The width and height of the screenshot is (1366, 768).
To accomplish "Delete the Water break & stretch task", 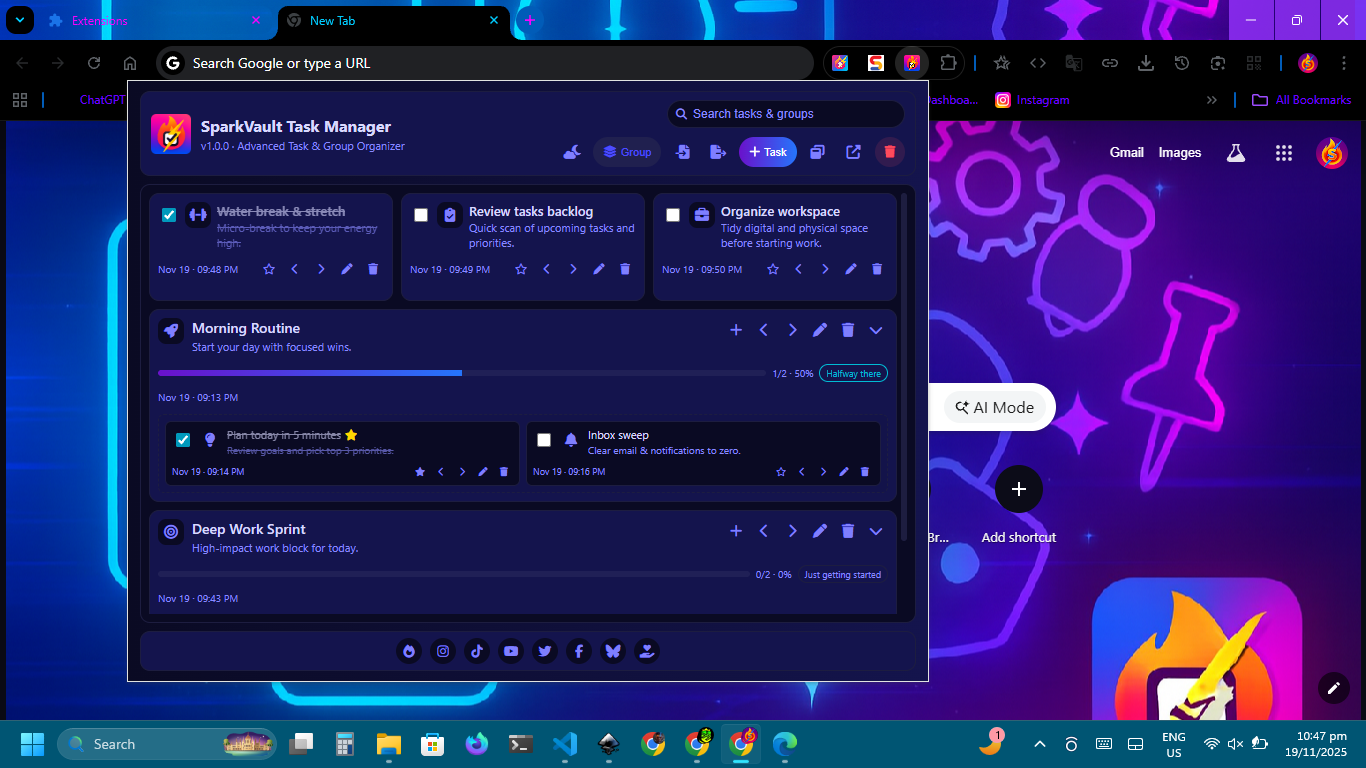I will [x=373, y=269].
